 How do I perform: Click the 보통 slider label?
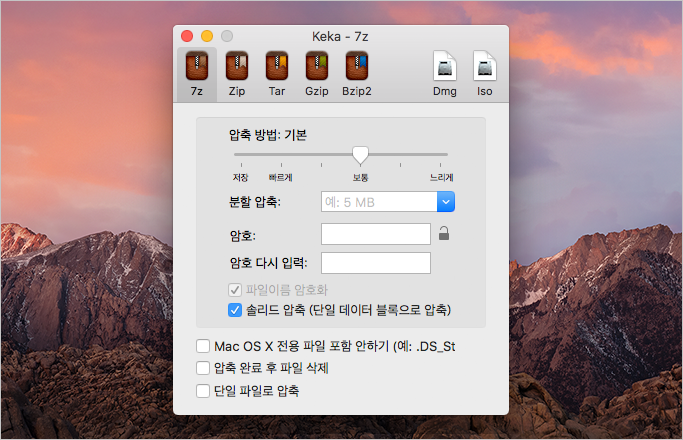[361, 177]
